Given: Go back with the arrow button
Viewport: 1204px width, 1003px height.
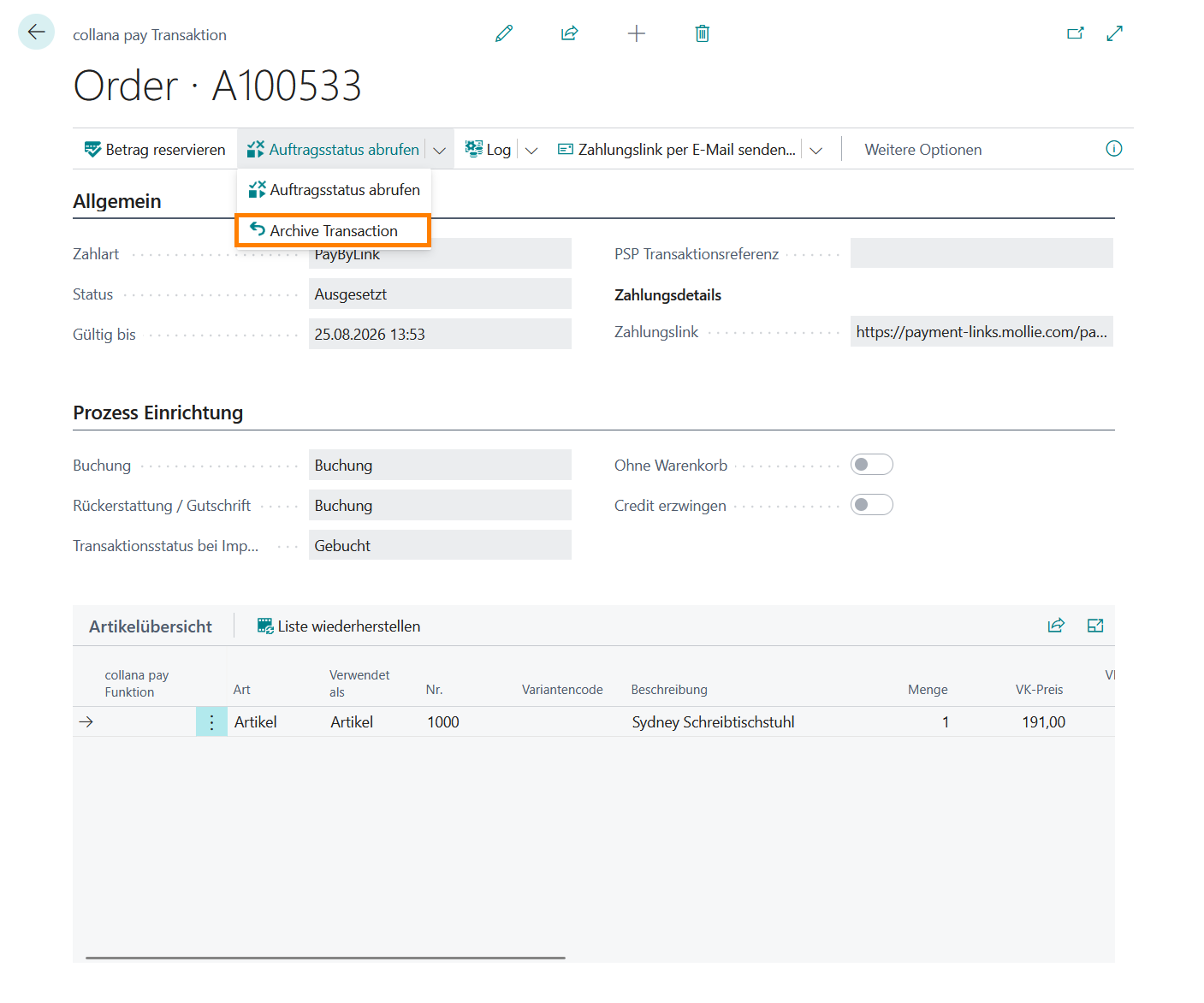Looking at the screenshot, I should tap(36, 33).
